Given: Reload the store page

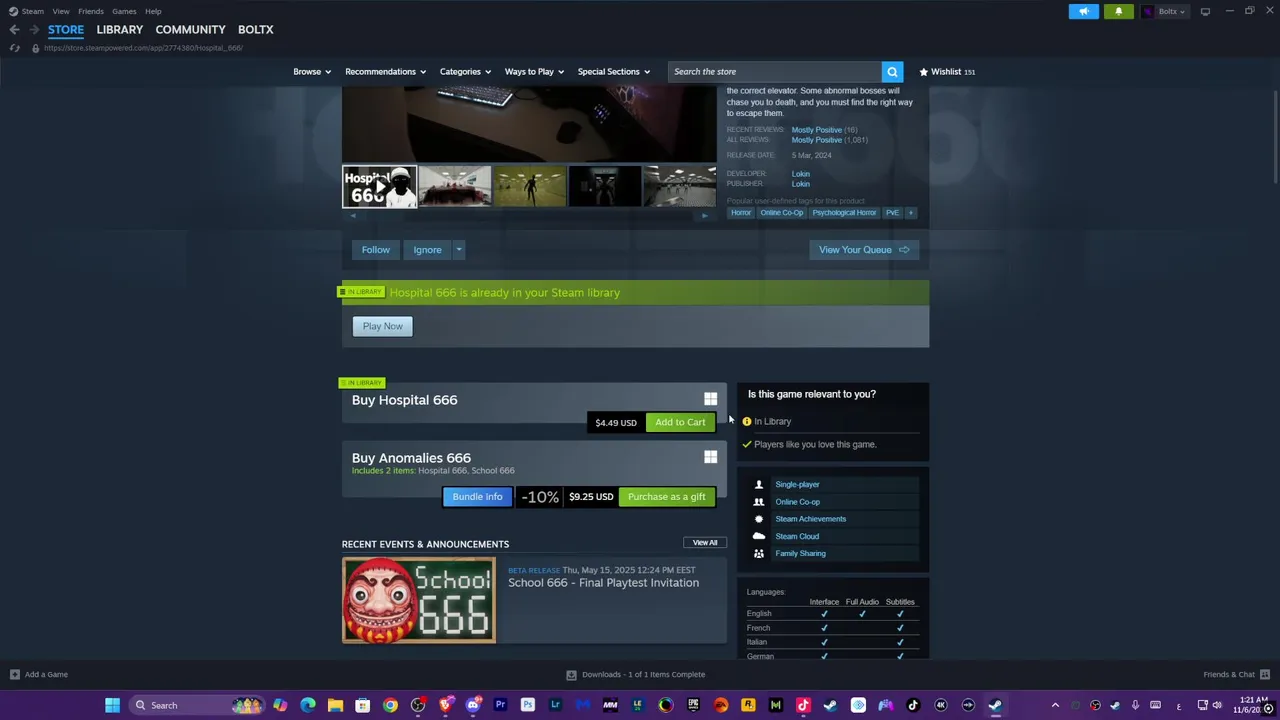Looking at the screenshot, I should click(14, 48).
